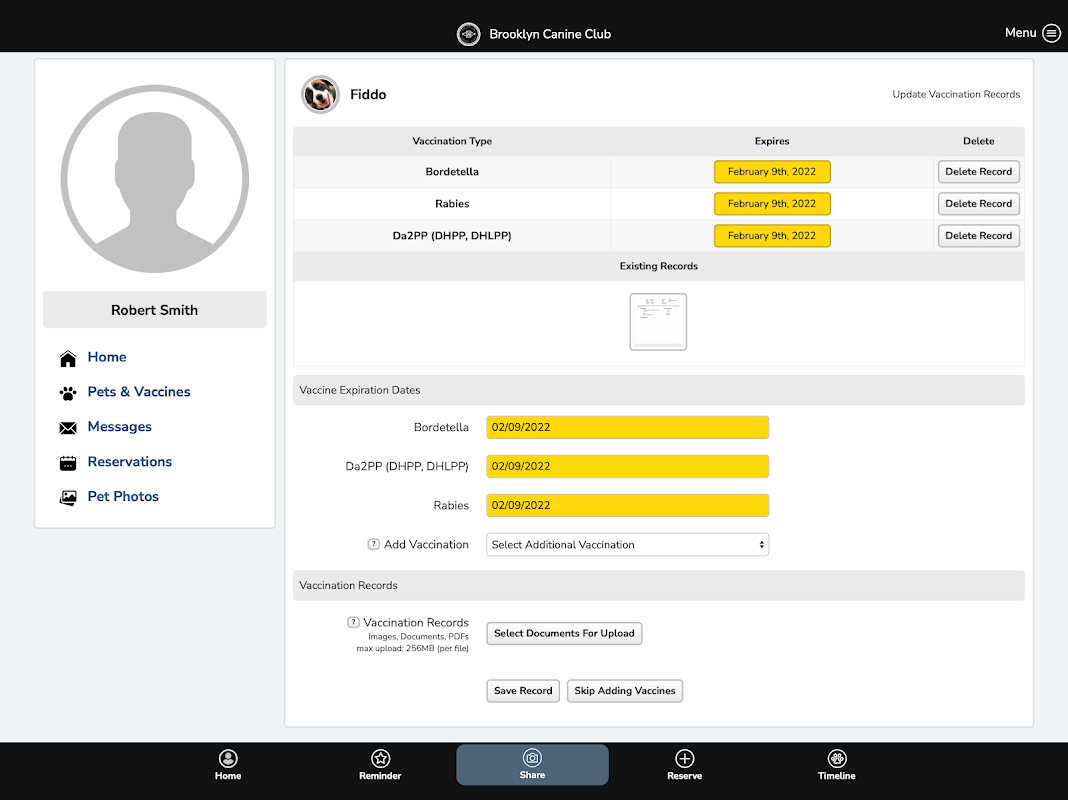Click Skip Adding Vaccines button

(625, 690)
